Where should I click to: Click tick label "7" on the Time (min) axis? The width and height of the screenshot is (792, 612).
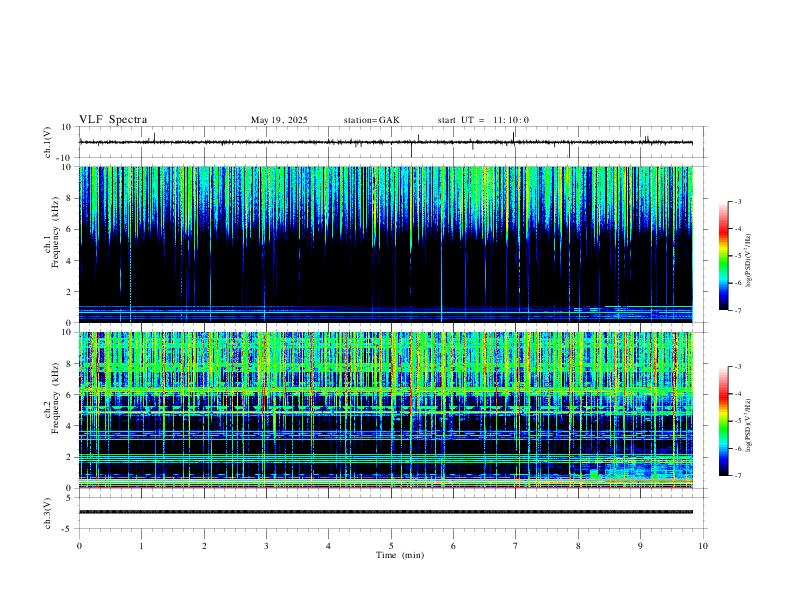516,546
